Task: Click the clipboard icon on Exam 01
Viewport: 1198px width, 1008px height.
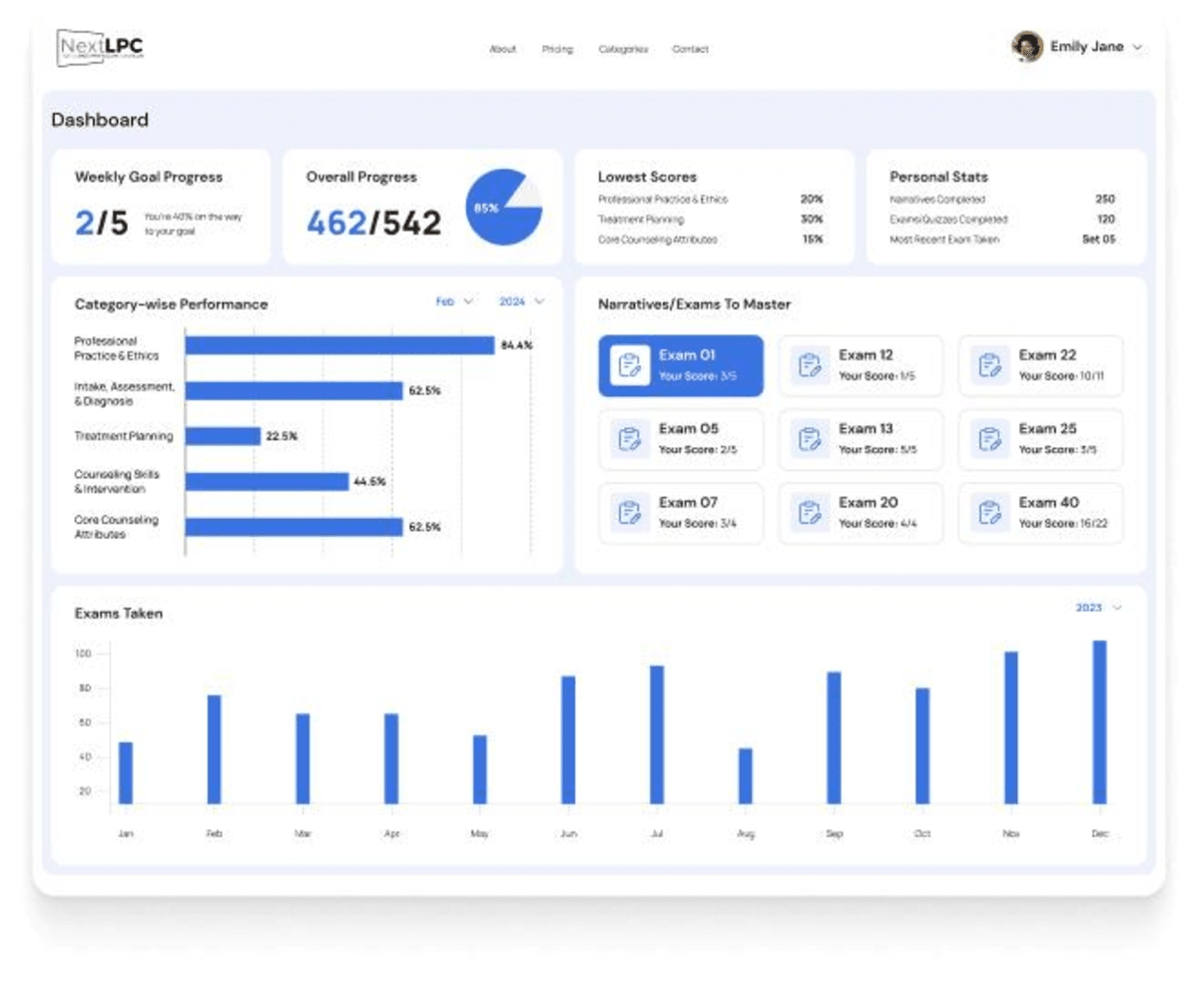Action: click(629, 365)
